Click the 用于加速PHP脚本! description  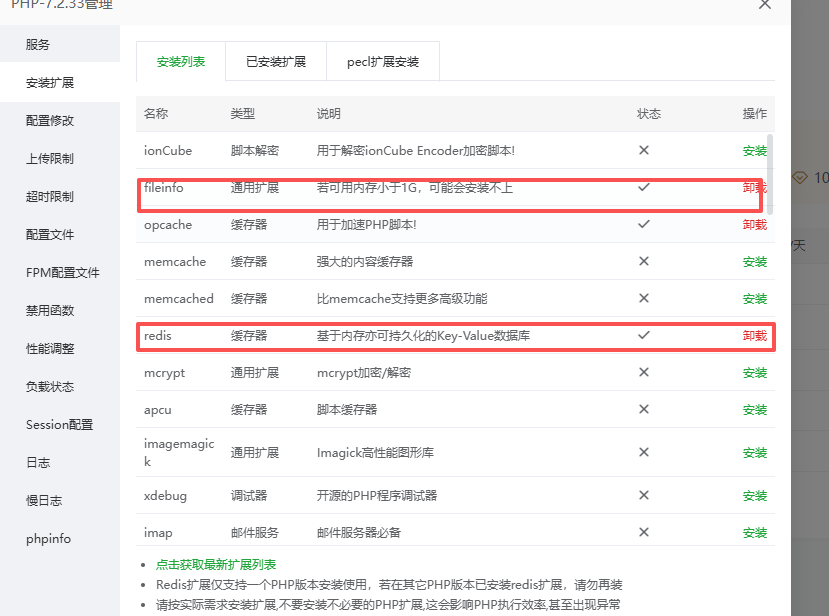pos(366,225)
